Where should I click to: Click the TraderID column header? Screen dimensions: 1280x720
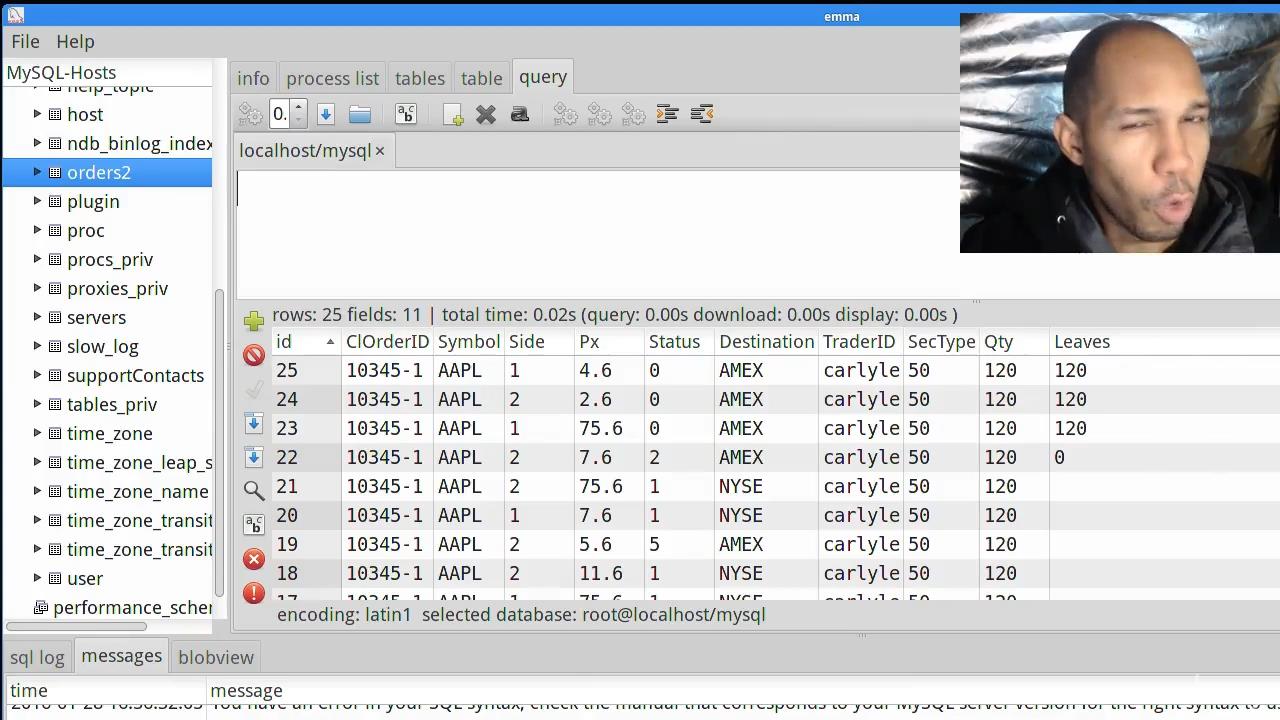point(860,342)
